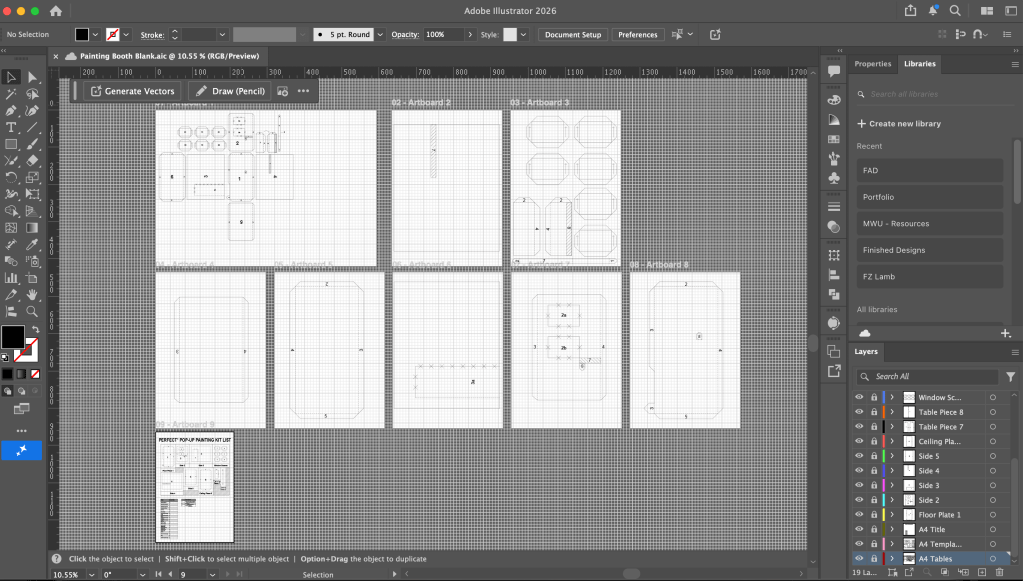This screenshot has width=1023, height=581.
Task: Expand the Side 3 layer contents
Action: click(x=891, y=485)
